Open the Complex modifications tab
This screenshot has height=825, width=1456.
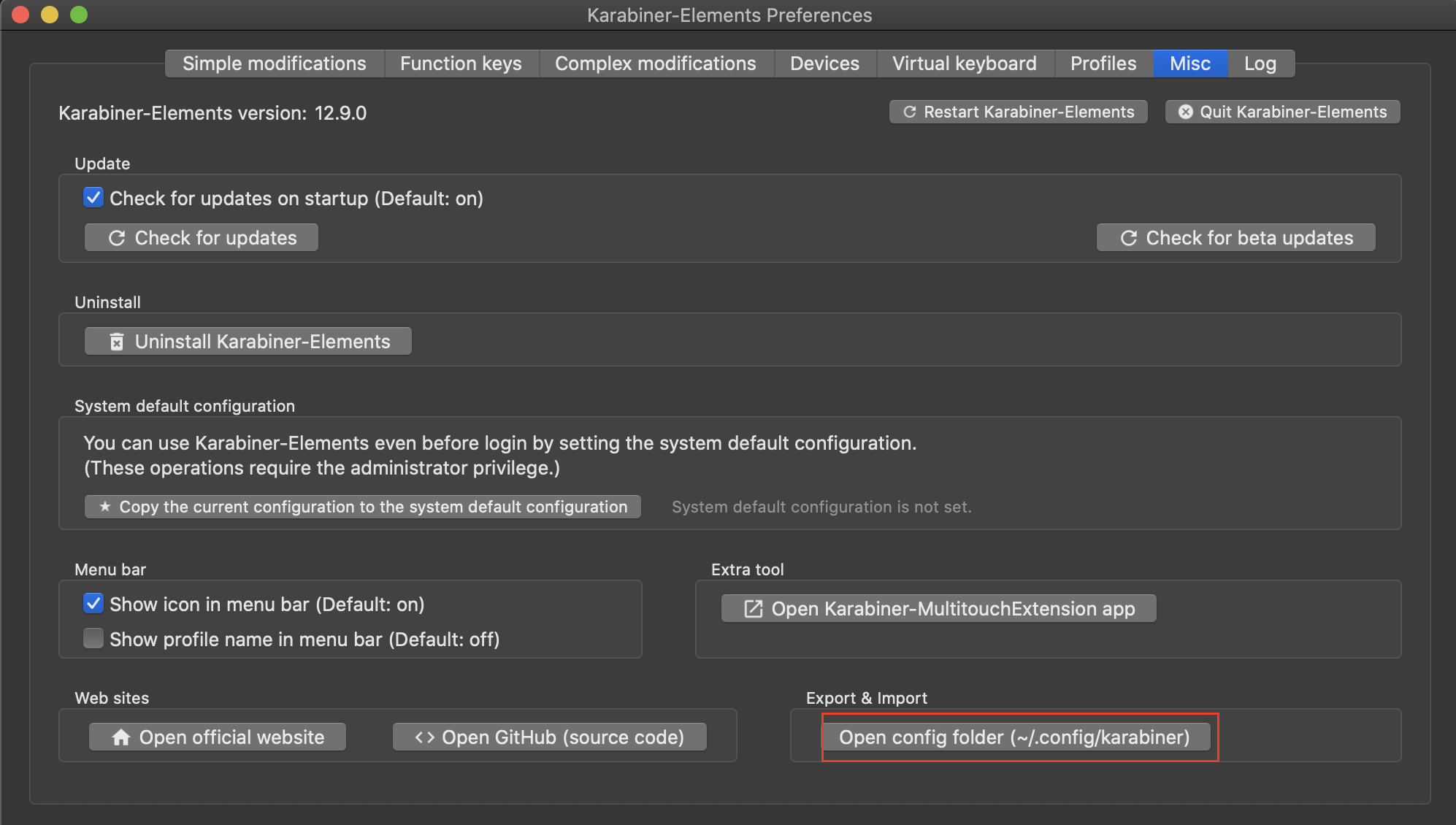coord(655,64)
